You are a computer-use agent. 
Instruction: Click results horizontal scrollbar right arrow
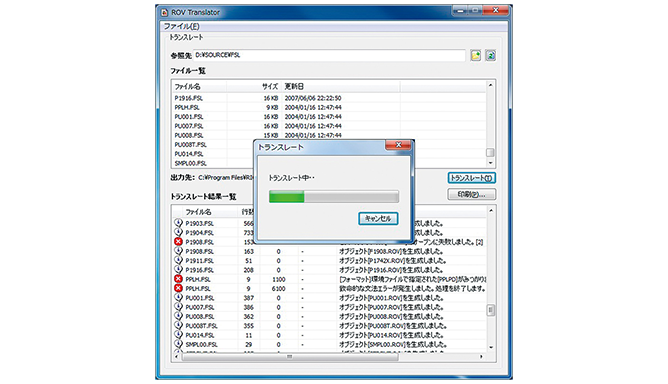(x=482, y=357)
